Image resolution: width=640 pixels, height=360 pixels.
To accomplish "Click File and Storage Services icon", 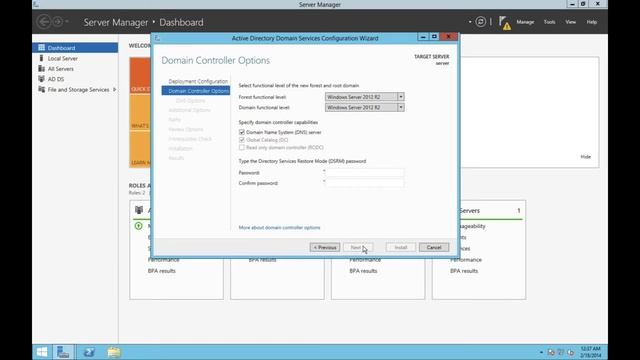I will (x=41, y=89).
